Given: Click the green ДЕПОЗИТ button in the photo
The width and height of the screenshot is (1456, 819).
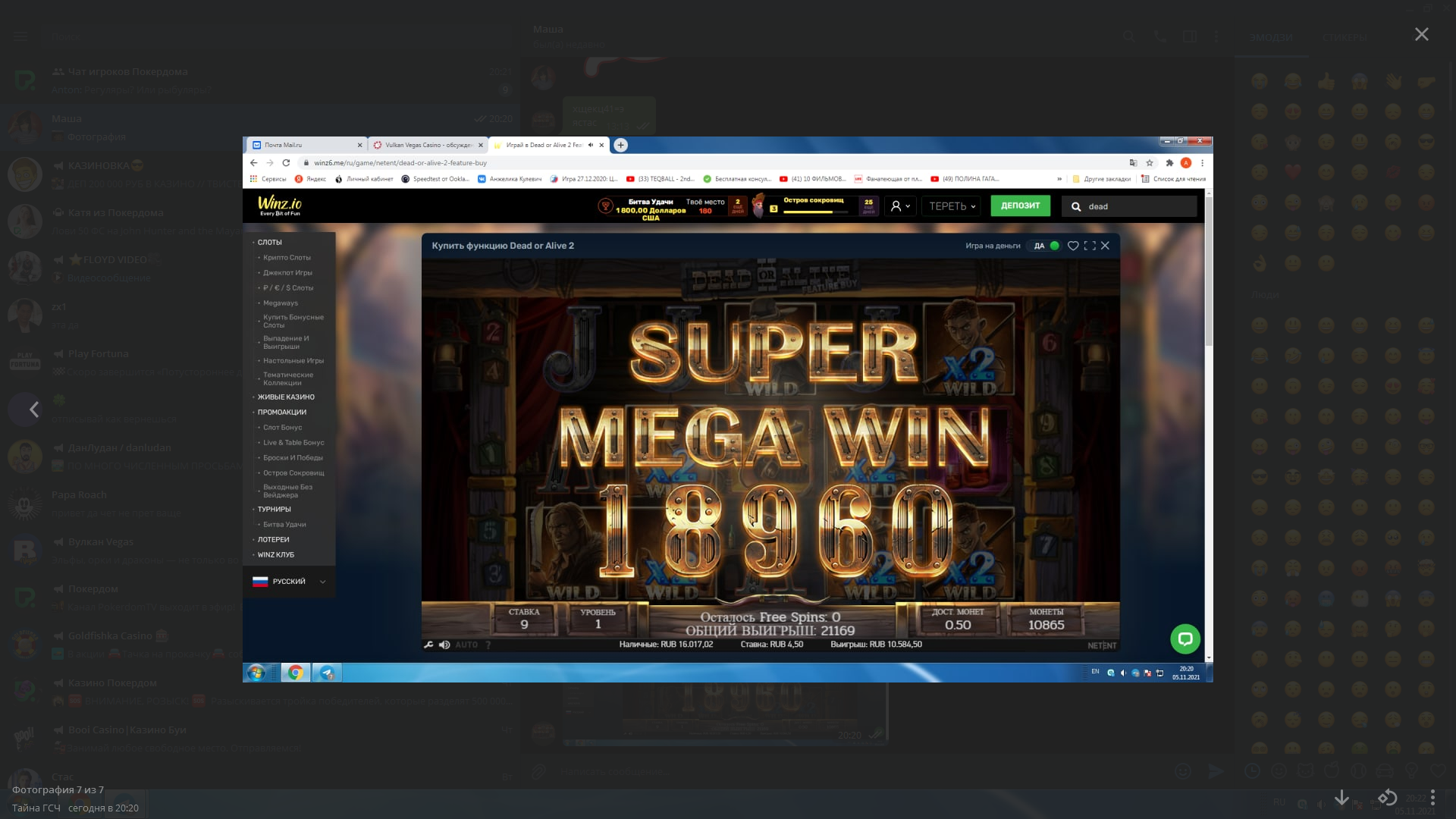Looking at the screenshot, I should [1020, 206].
